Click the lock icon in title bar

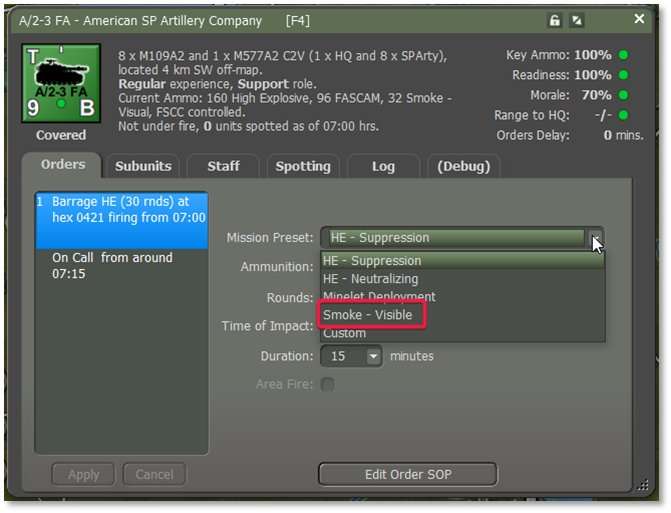(x=555, y=21)
